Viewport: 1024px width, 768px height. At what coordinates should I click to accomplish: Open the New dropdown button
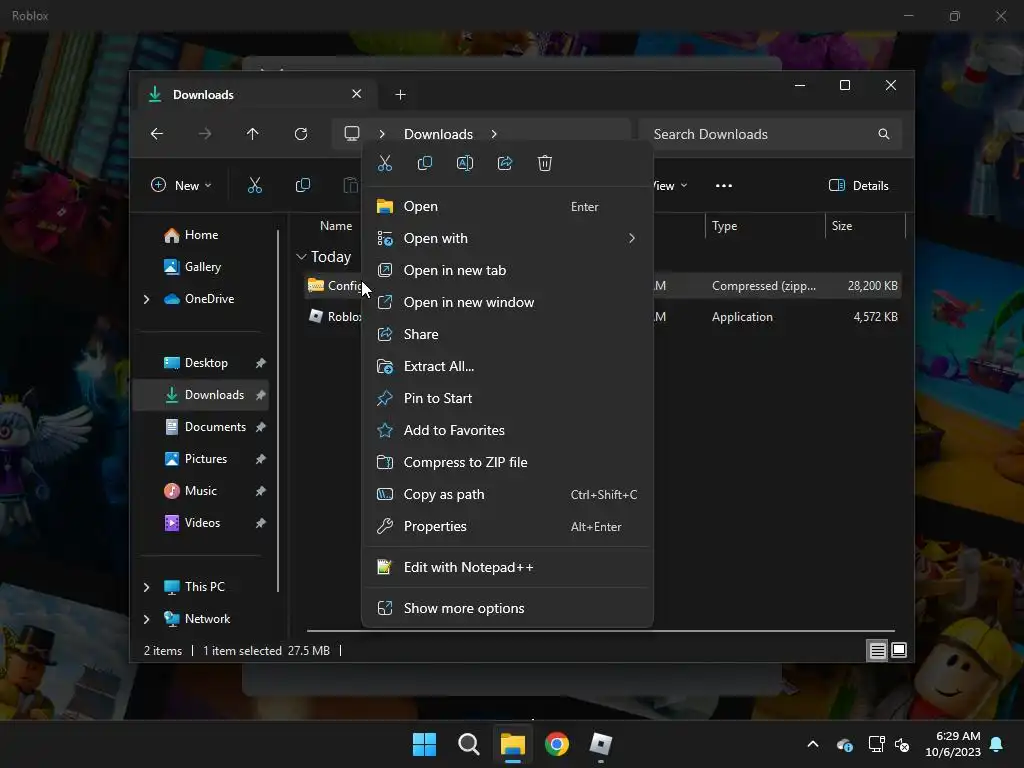(181, 185)
